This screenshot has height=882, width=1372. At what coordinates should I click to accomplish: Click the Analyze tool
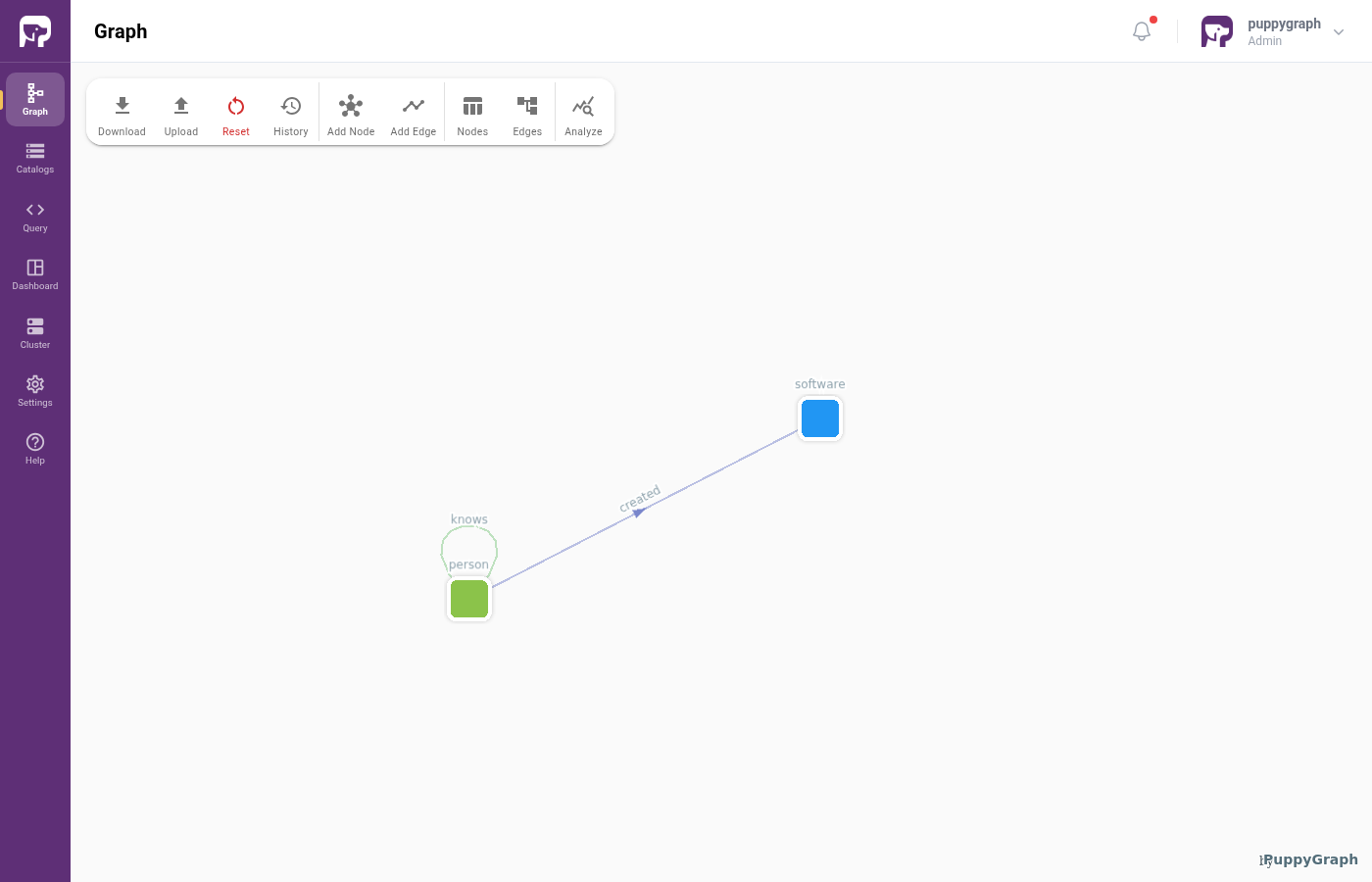(583, 115)
